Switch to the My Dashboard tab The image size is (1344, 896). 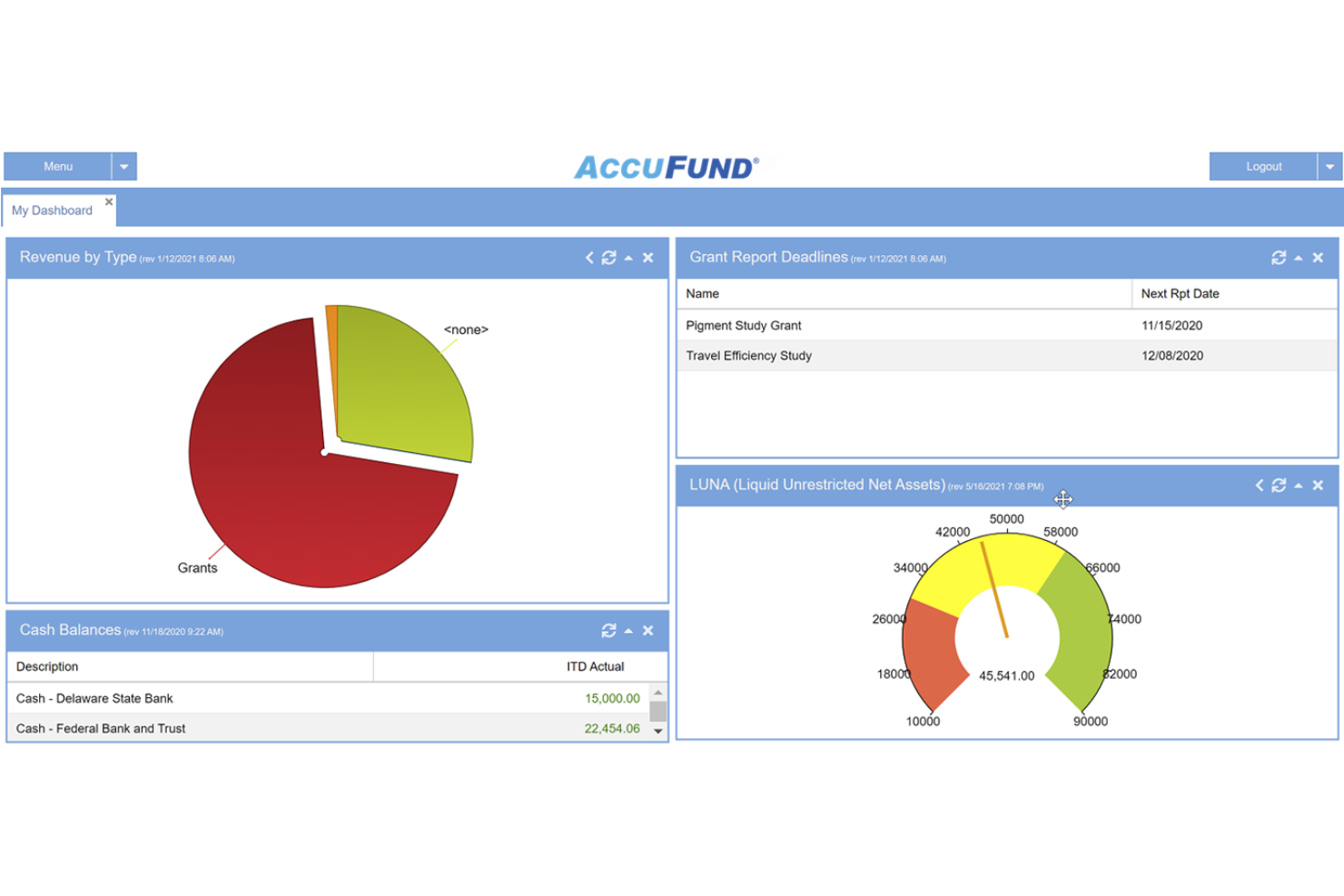coord(52,210)
